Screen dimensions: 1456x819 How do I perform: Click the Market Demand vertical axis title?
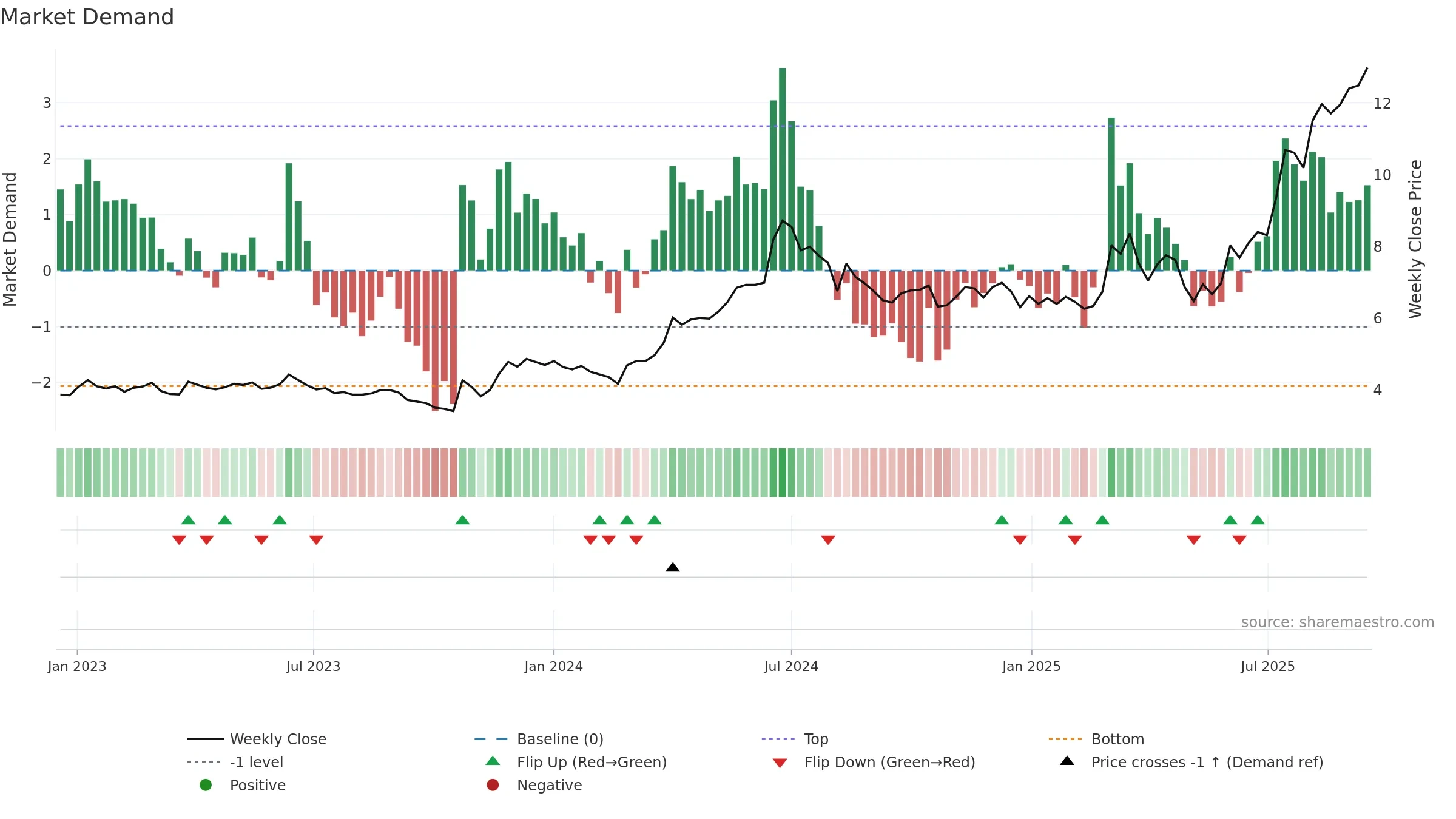coord(10,239)
